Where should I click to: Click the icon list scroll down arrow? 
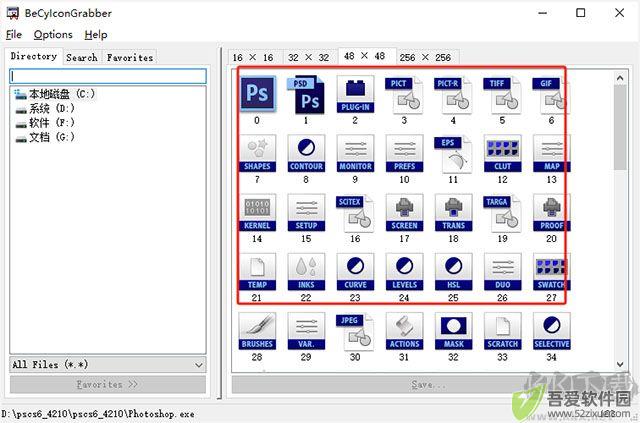[620, 364]
